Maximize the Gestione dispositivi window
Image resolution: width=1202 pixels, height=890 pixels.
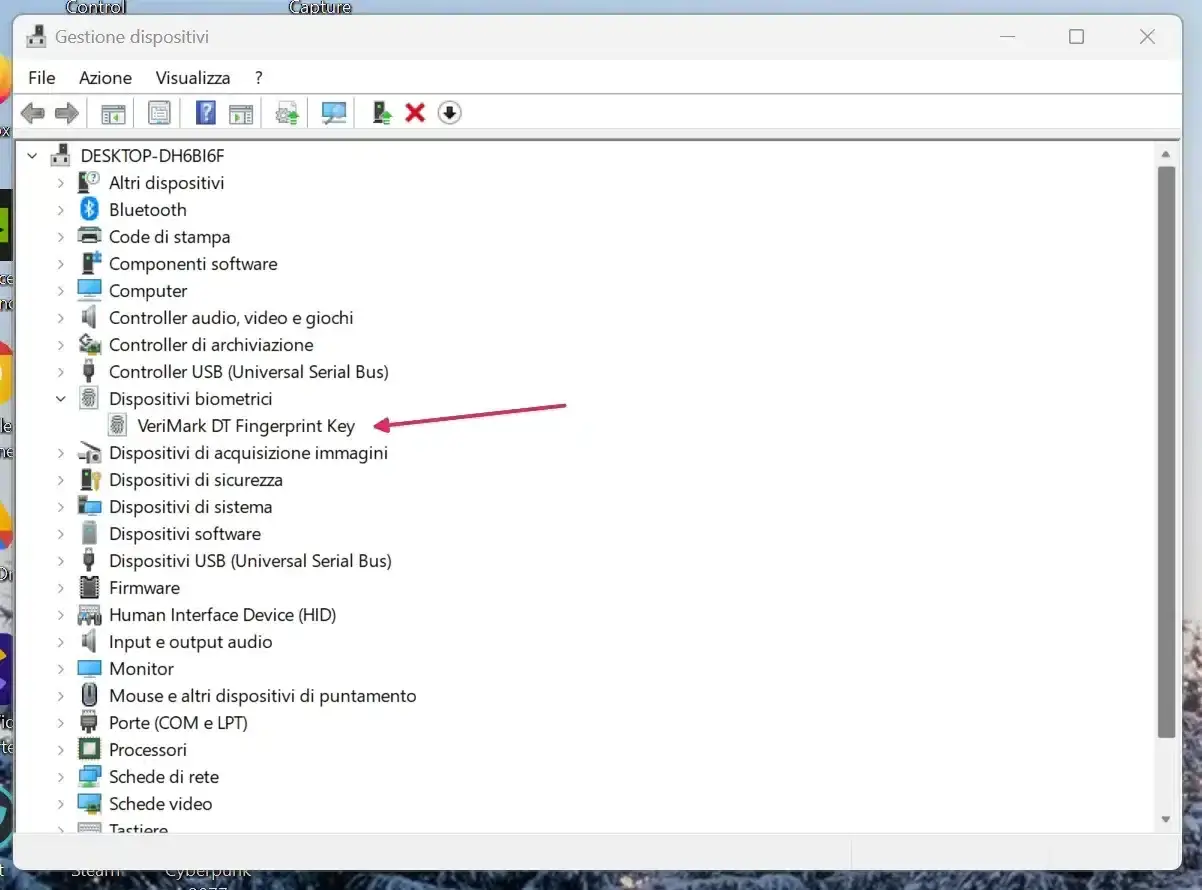[1076, 37]
